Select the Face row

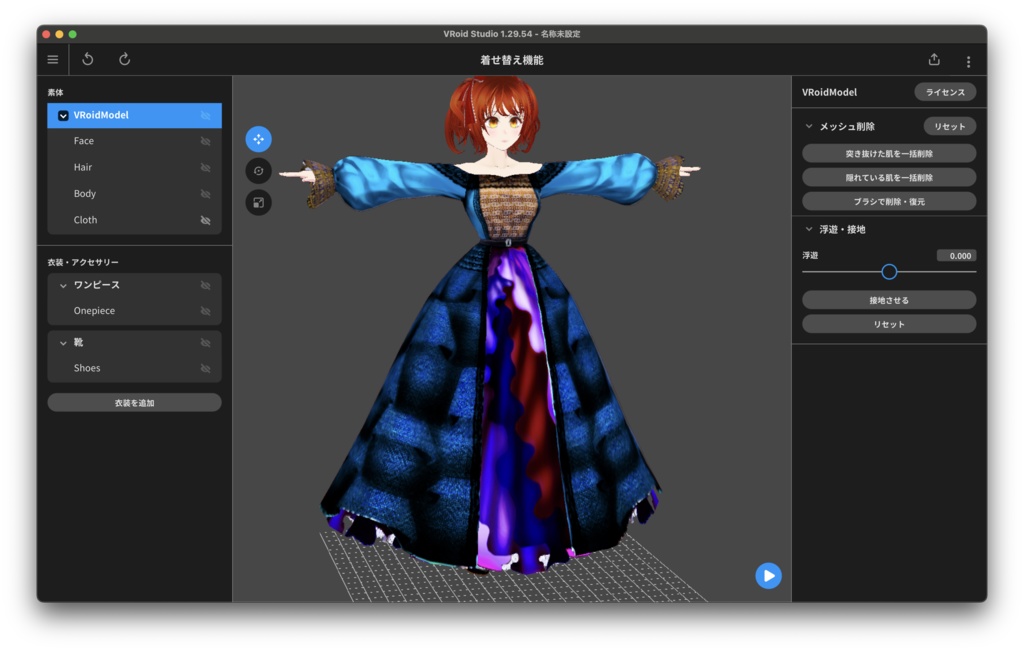pos(135,141)
